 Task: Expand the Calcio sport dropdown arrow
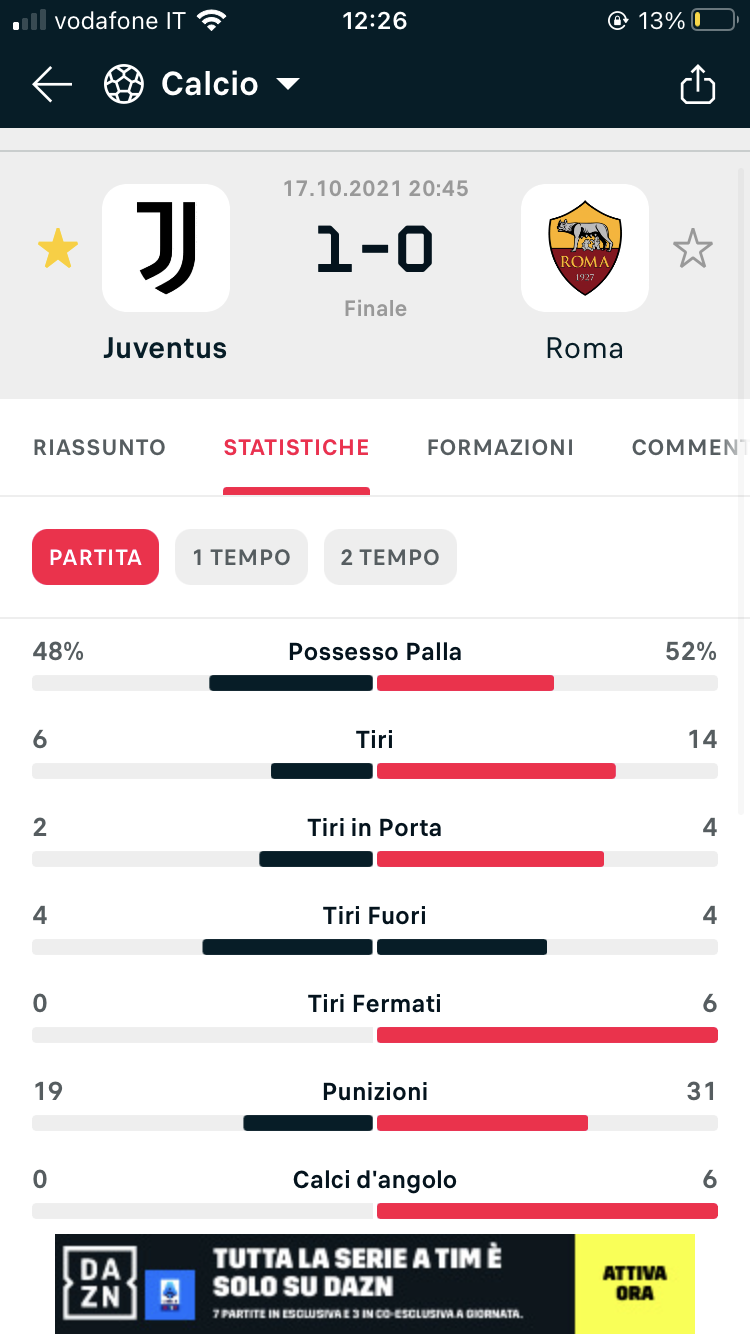click(x=288, y=85)
